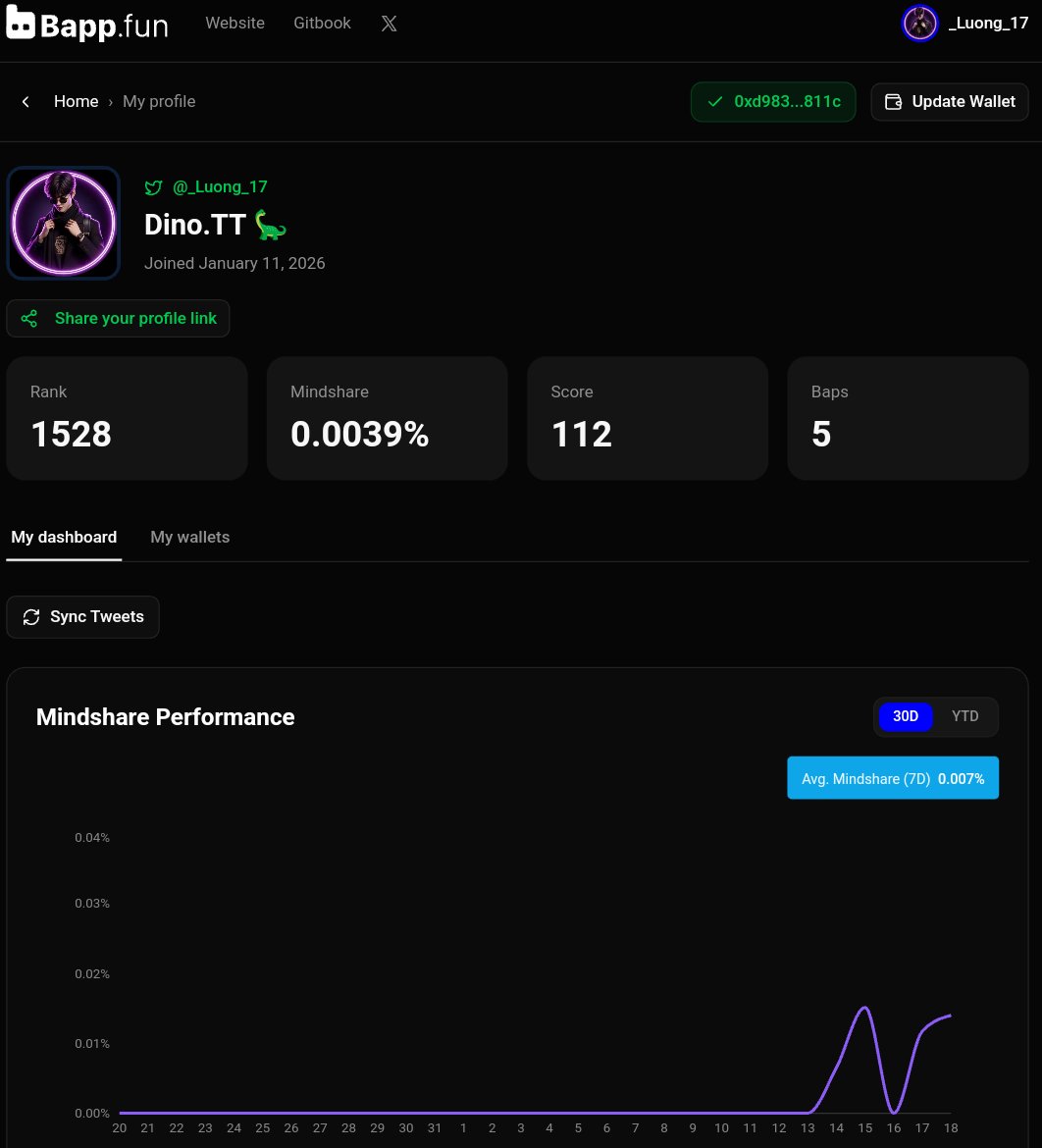Click the Sync Tweets button
This screenshot has width=1042, height=1148.
click(82, 617)
